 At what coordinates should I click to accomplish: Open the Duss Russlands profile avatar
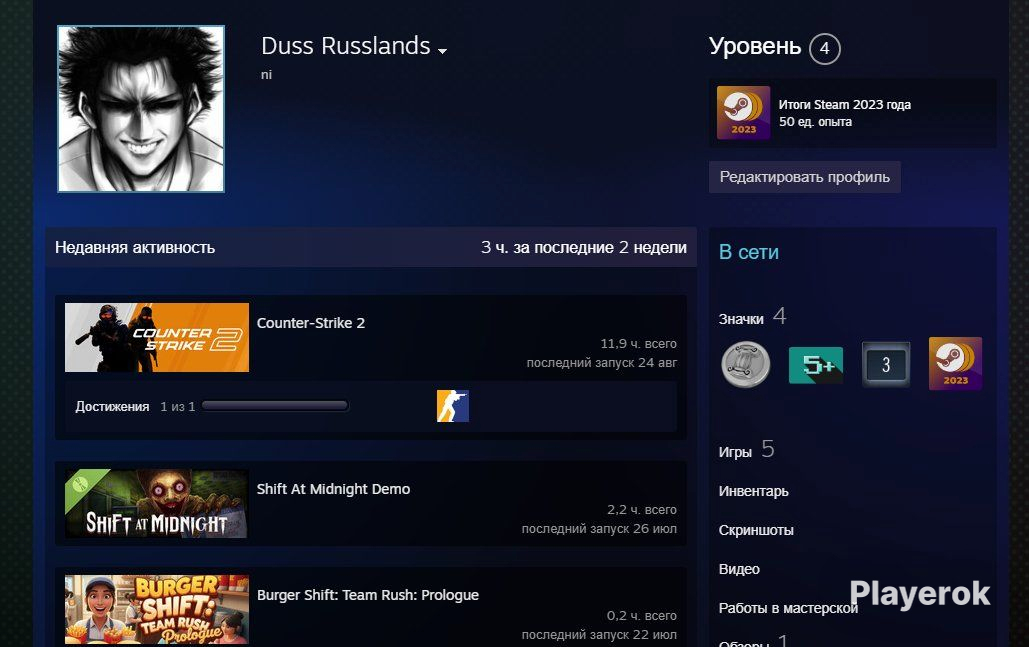[x=141, y=109]
